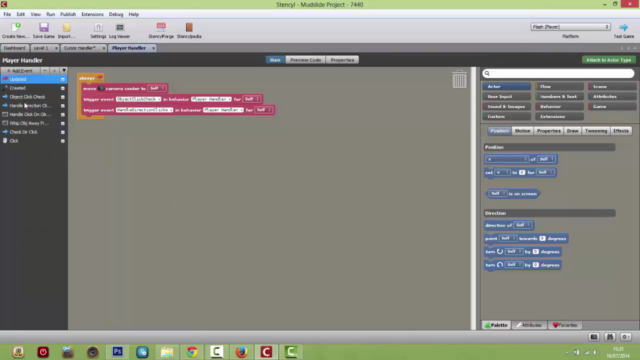The width and height of the screenshot is (640, 360).
Task: Open the Extensions menu
Action: pyautogui.click(x=92, y=14)
